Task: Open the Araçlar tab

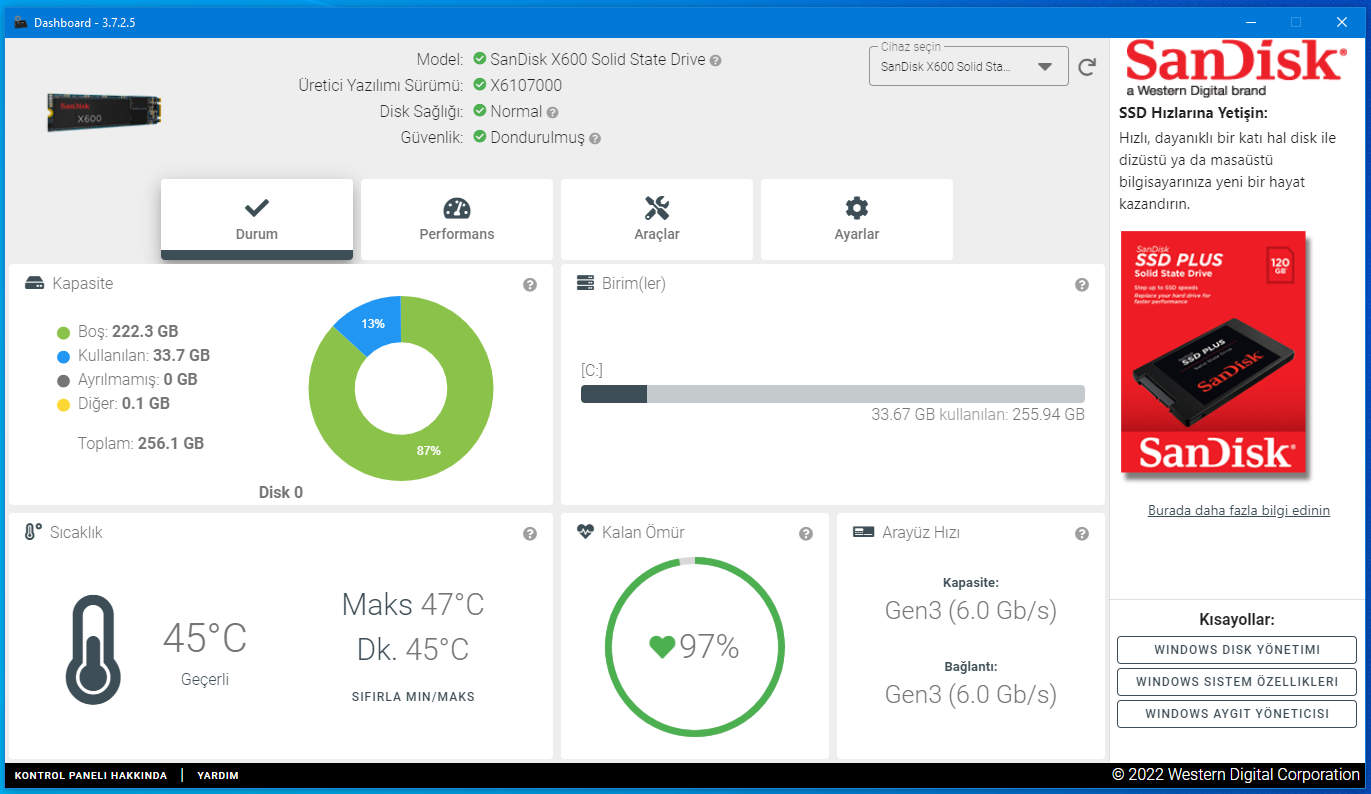Action: coord(657,220)
